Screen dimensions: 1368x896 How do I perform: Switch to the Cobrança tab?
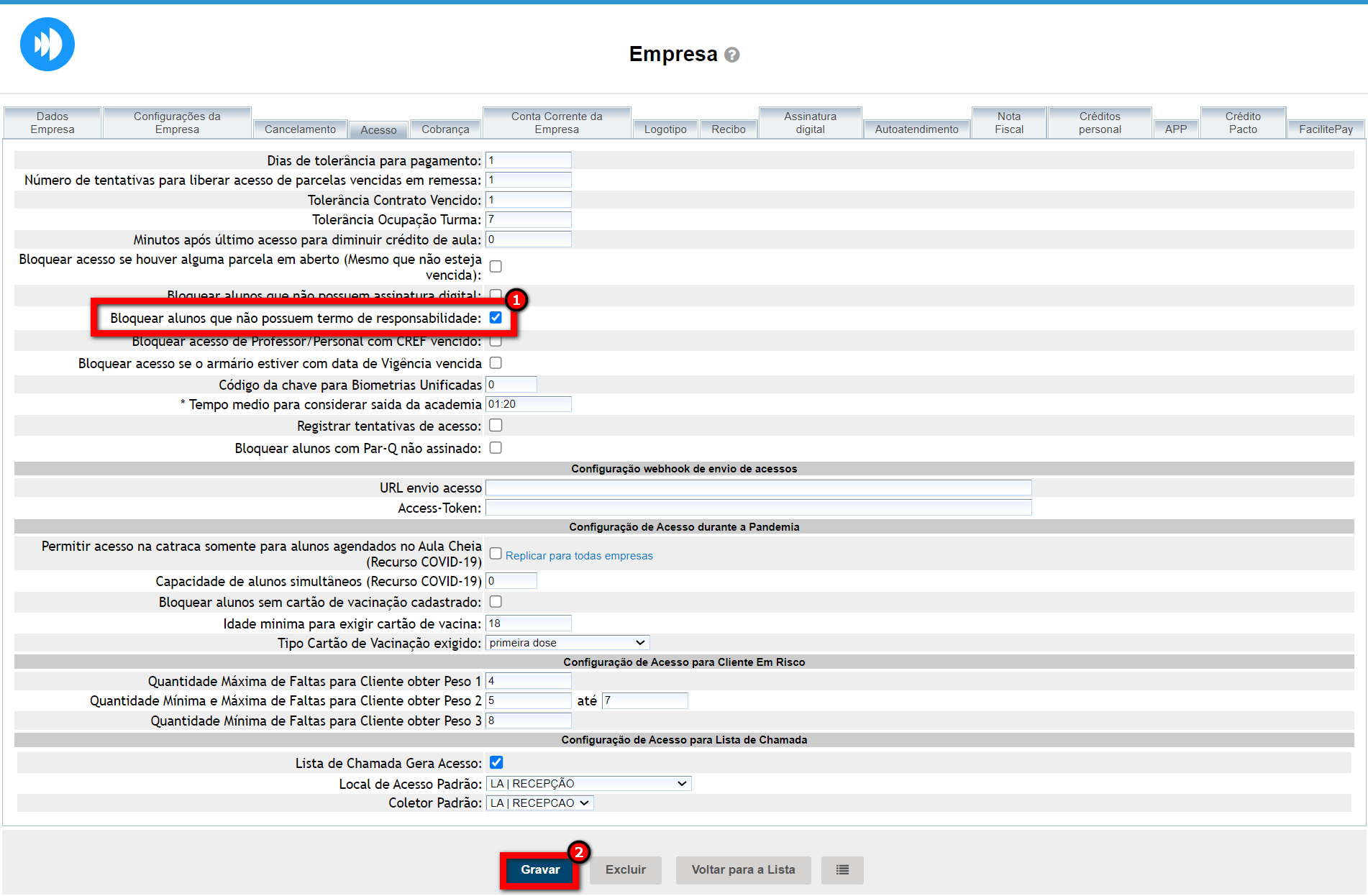click(x=444, y=129)
